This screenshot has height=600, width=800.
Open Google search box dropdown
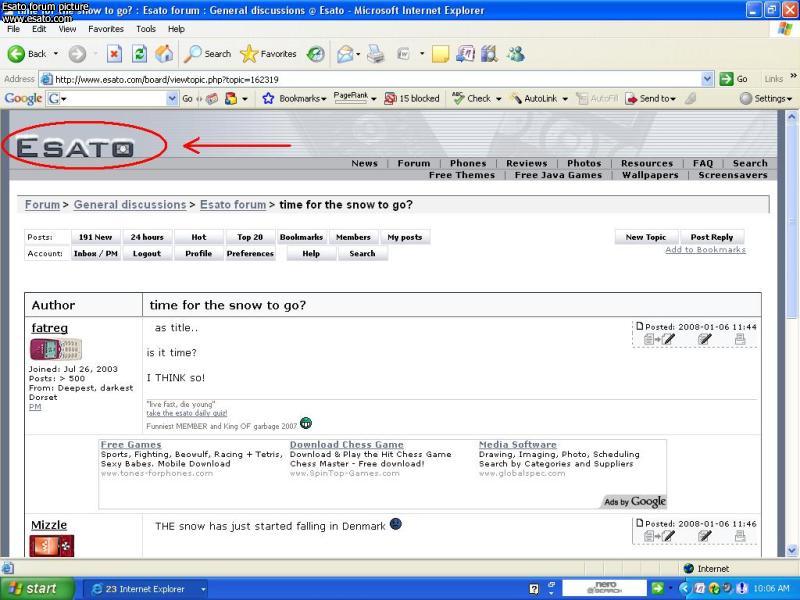point(172,98)
